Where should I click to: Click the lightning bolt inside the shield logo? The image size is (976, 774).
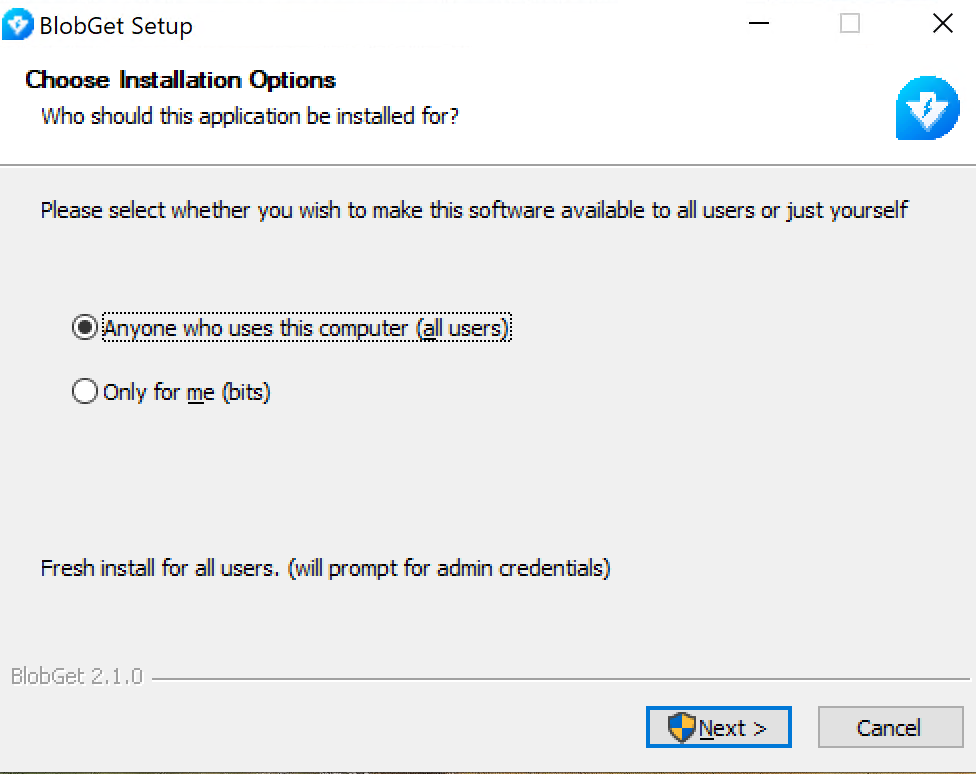927,107
